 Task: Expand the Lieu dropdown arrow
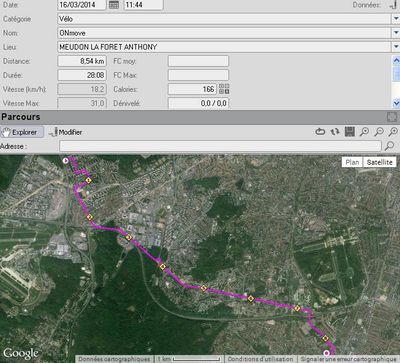(395, 47)
